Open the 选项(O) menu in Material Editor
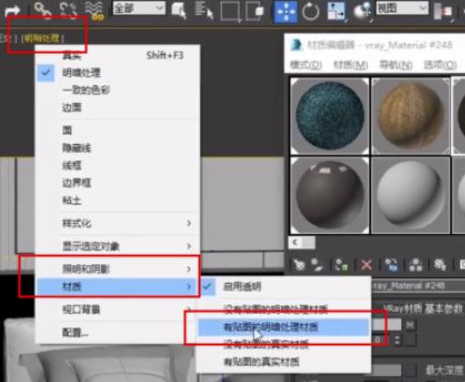This screenshot has height=382, width=465. [x=440, y=65]
